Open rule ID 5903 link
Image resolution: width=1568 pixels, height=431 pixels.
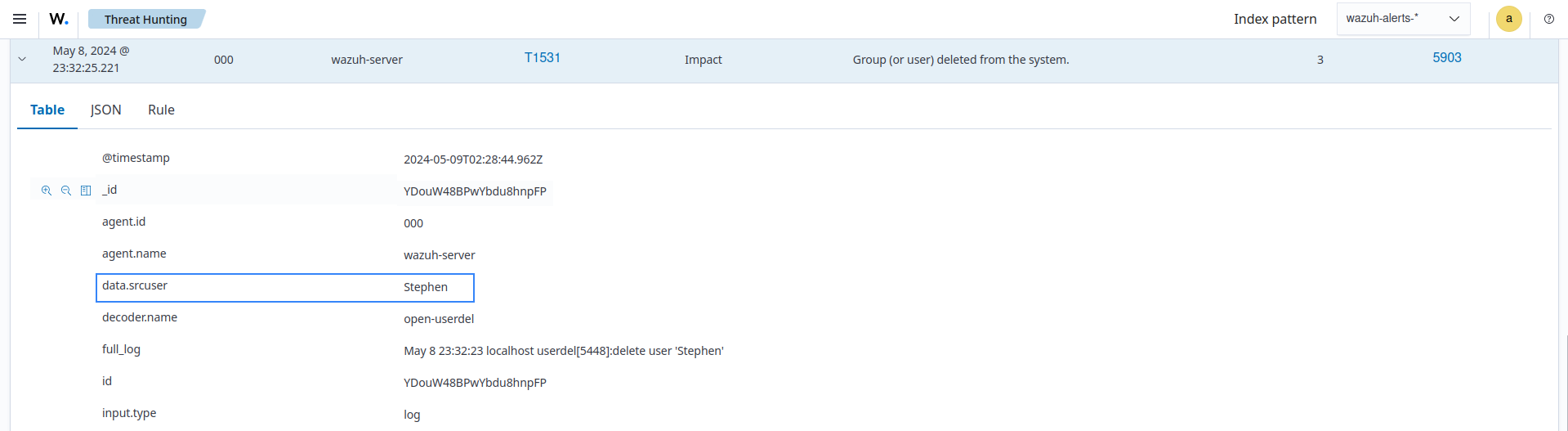coord(1446,58)
